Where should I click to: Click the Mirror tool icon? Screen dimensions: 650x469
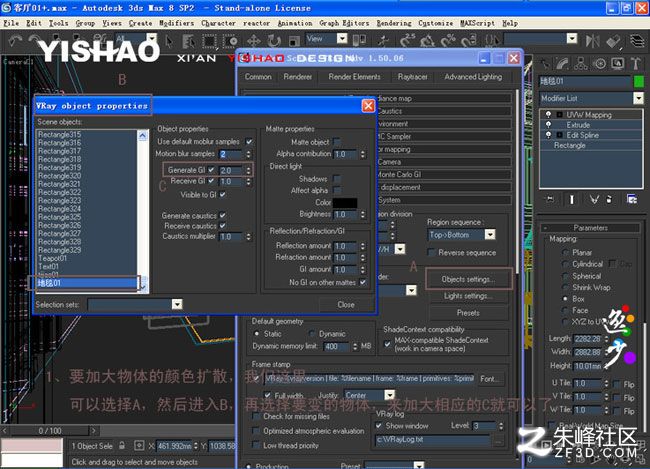click(593, 41)
